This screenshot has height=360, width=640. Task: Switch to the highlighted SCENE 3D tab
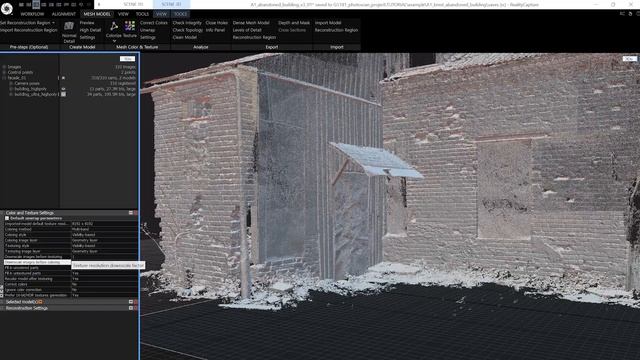pos(171,4)
